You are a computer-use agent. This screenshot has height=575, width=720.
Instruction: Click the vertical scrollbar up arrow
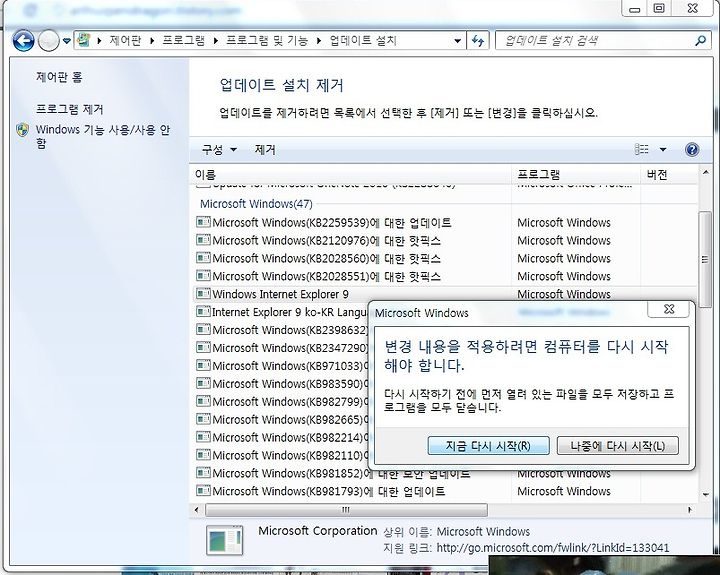coord(705,173)
